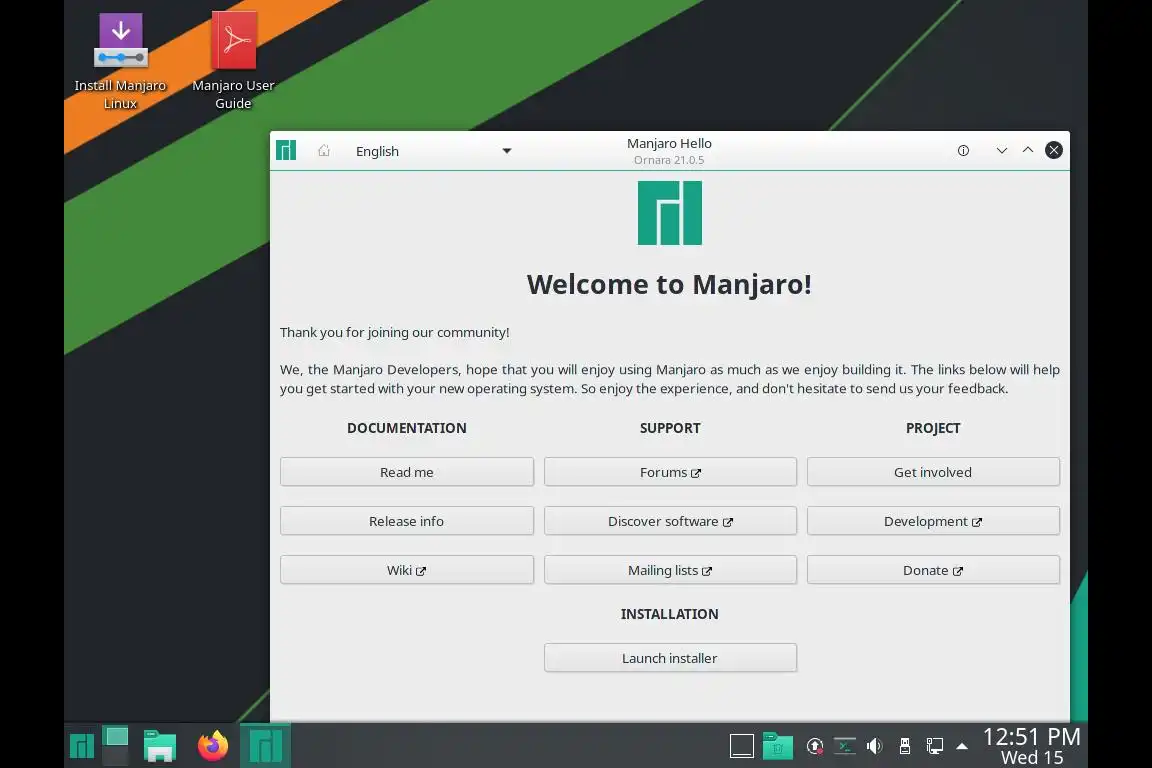1152x768 pixels.
Task: Click the Donate button
Action: [x=933, y=570]
